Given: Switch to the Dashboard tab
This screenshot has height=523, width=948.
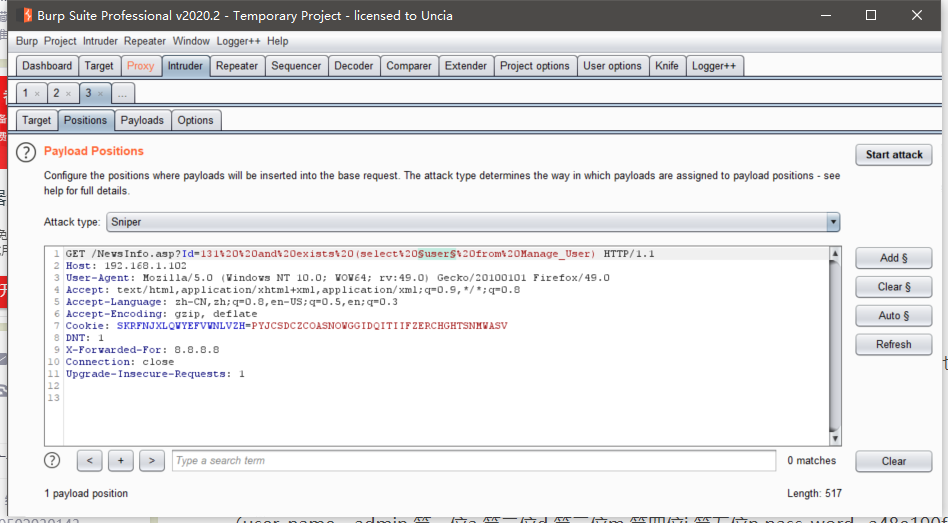Looking at the screenshot, I should click(x=47, y=66).
